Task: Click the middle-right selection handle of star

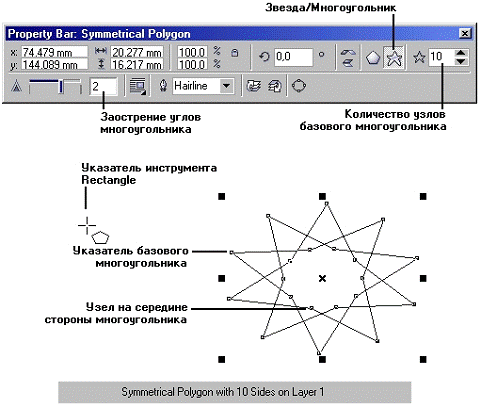Action: 423,278
